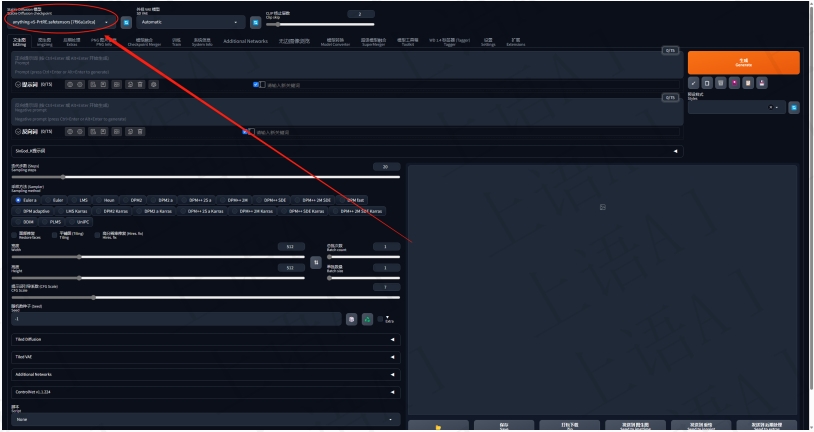Switch to the PNG Info tab
Image resolution: width=814 pixels, height=432 pixels.
(103, 42)
